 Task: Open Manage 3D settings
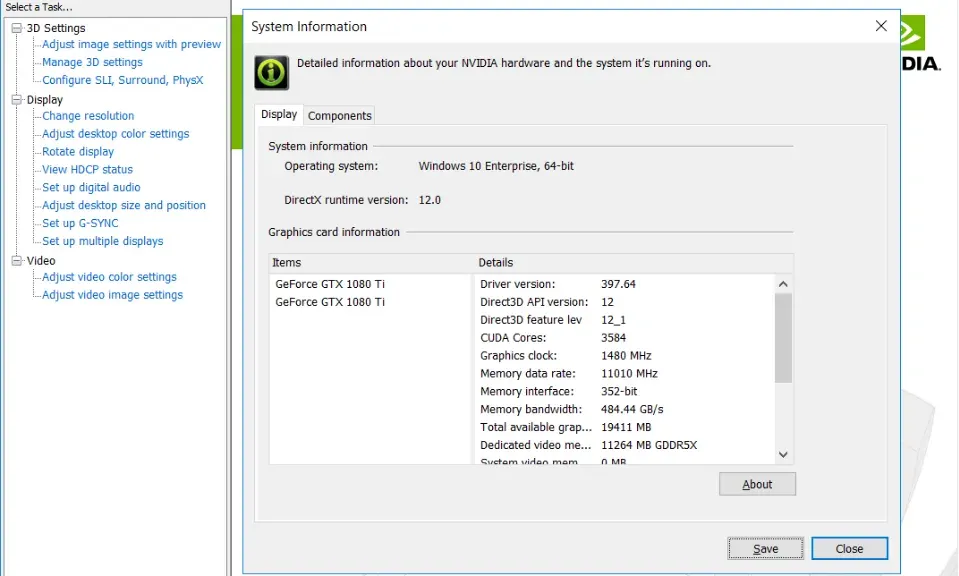coord(92,62)
